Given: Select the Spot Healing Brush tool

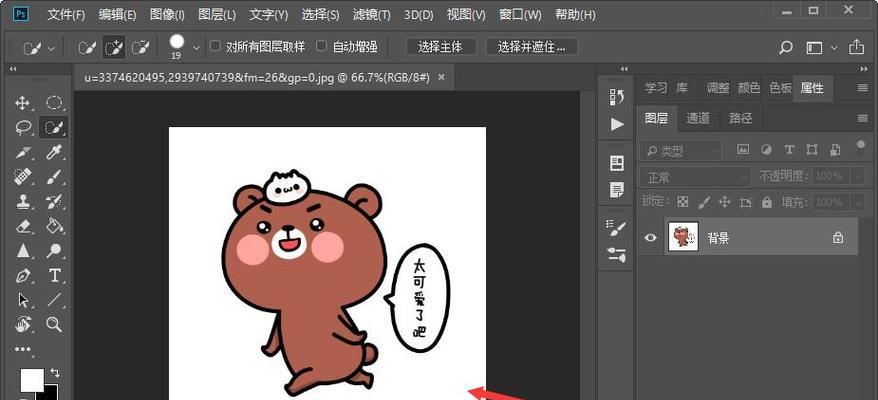Looking at the screenshot, I should (x=22, y=177).
